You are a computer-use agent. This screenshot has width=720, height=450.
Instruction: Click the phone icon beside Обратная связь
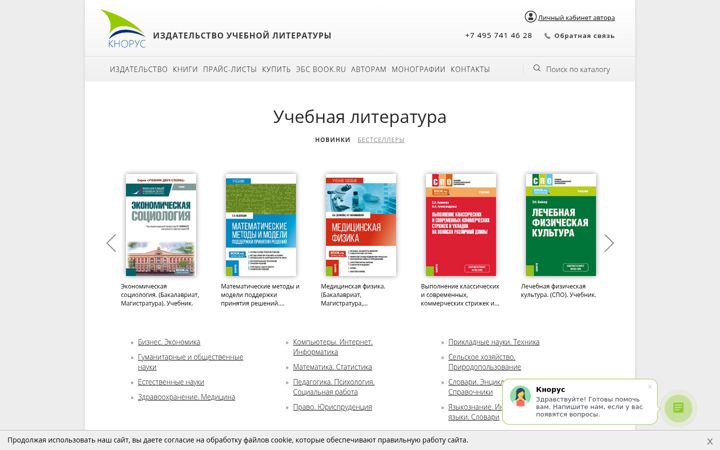[547, 36]
